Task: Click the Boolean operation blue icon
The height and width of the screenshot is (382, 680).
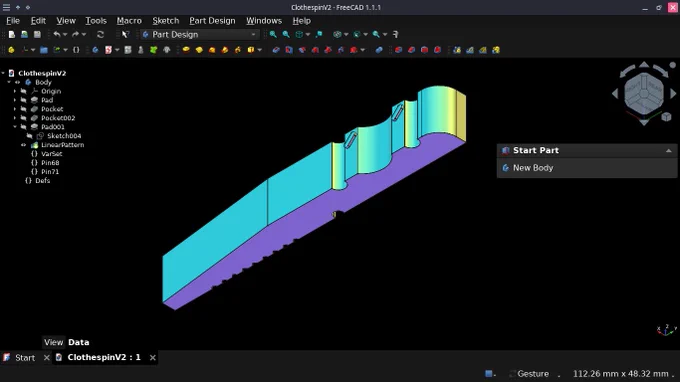Action: 379,50
